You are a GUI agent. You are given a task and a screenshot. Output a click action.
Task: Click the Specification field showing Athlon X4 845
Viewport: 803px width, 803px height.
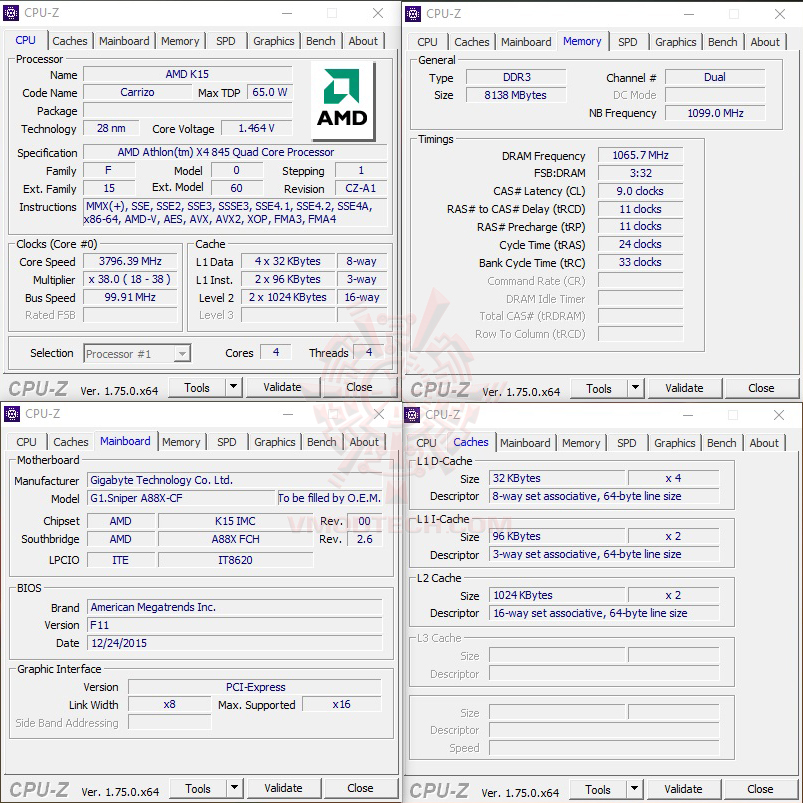235,153
